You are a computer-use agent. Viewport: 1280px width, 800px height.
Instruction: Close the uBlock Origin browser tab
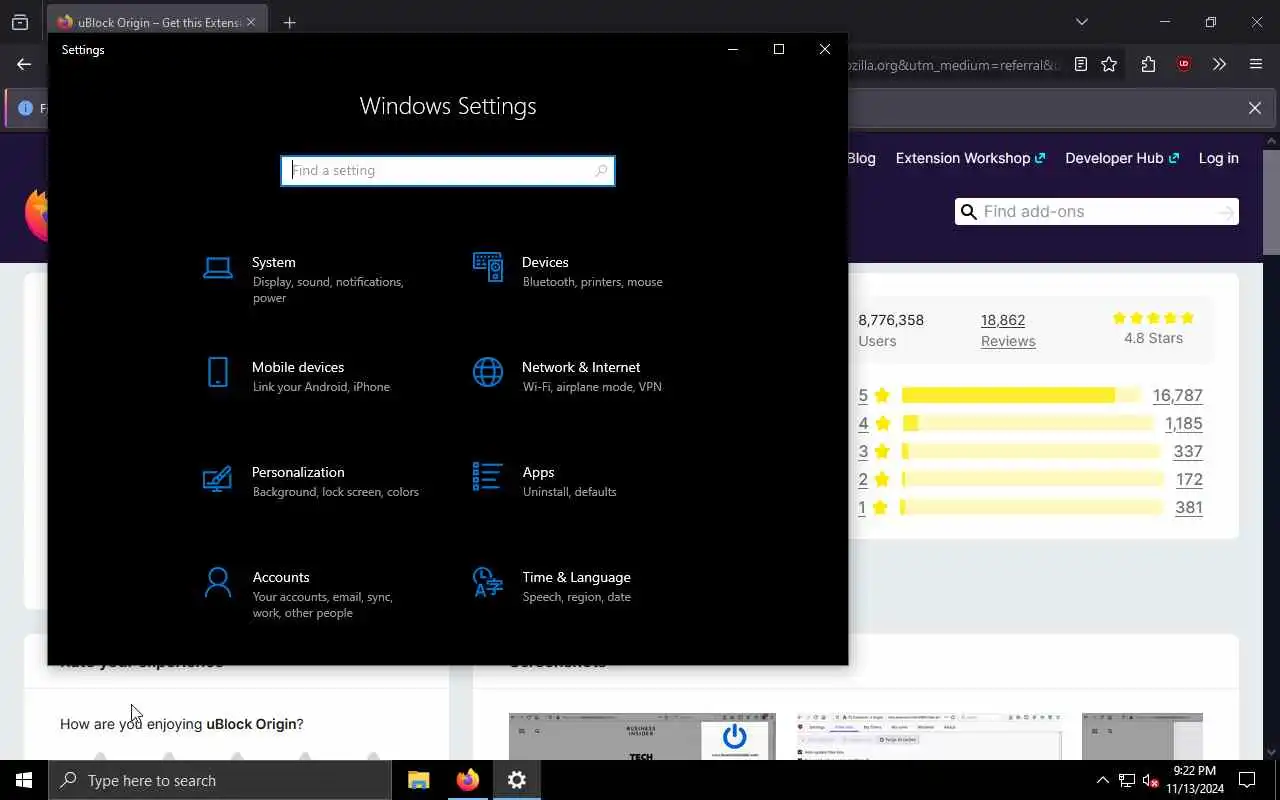pyautogui.click(x=250, y=22)
